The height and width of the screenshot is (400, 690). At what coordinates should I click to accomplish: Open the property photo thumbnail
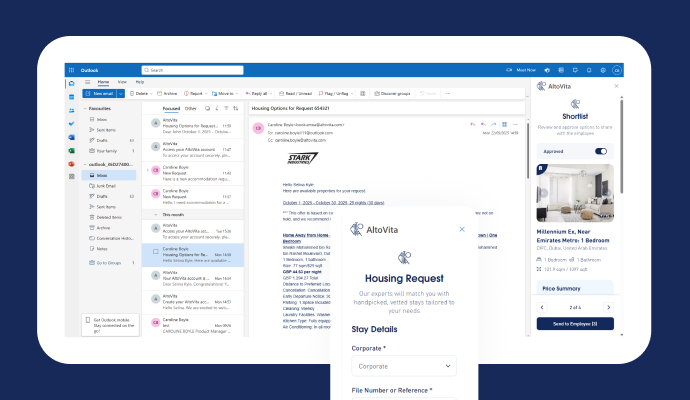575,193
